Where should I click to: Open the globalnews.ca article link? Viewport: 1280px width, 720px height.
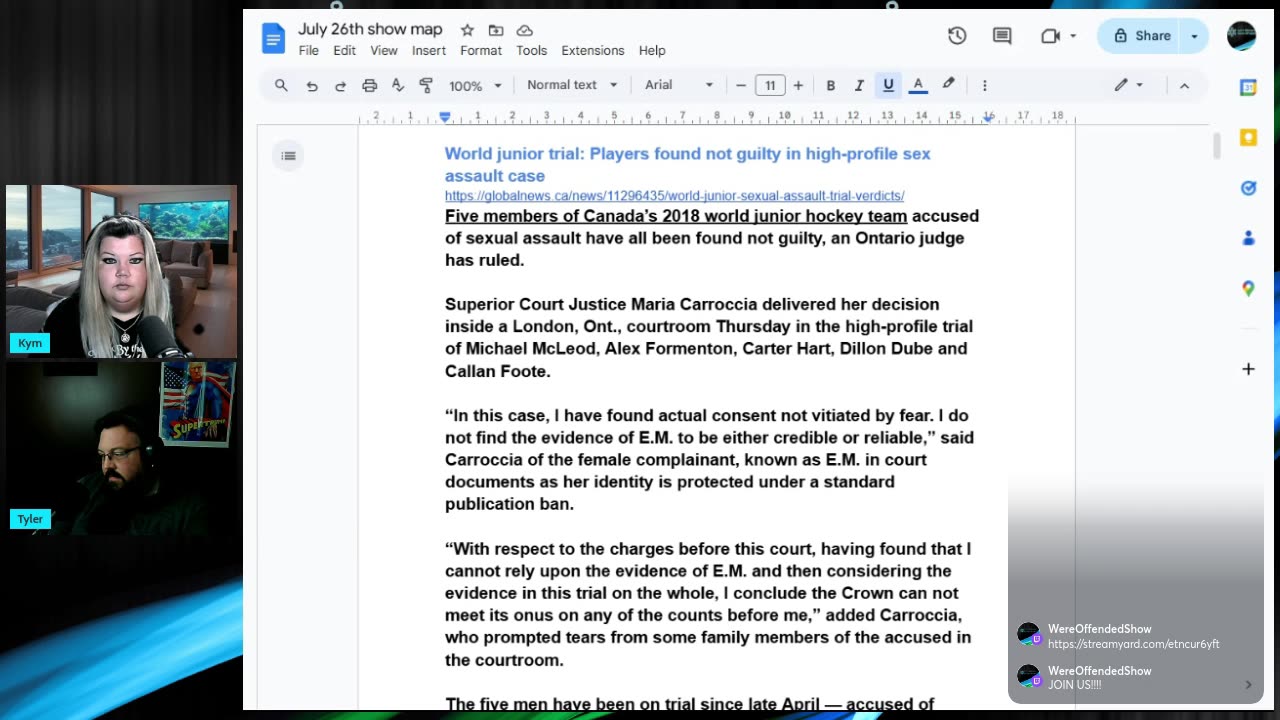pos(675,196)
